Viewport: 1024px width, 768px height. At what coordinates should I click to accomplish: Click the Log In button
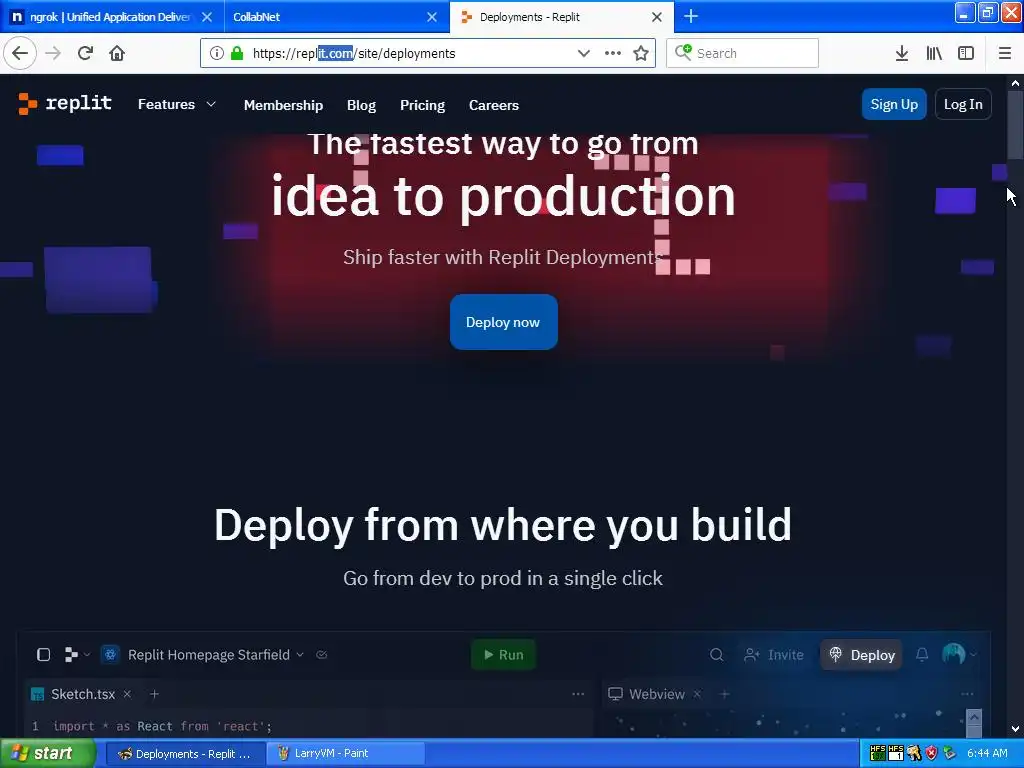click(x=963, y=104)
